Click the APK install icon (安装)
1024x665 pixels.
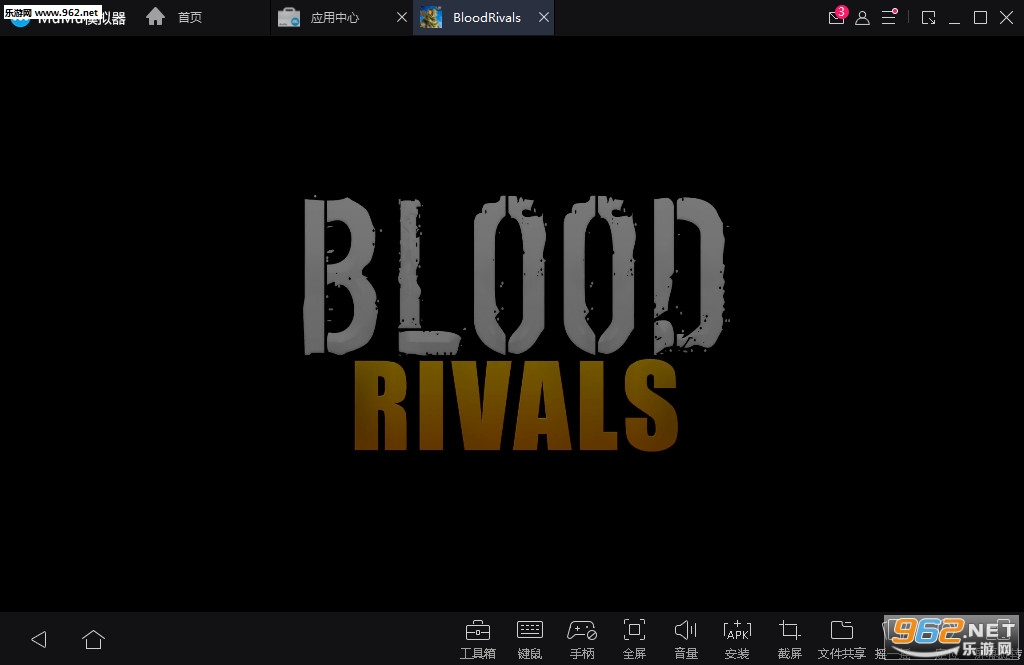point(737,637)
